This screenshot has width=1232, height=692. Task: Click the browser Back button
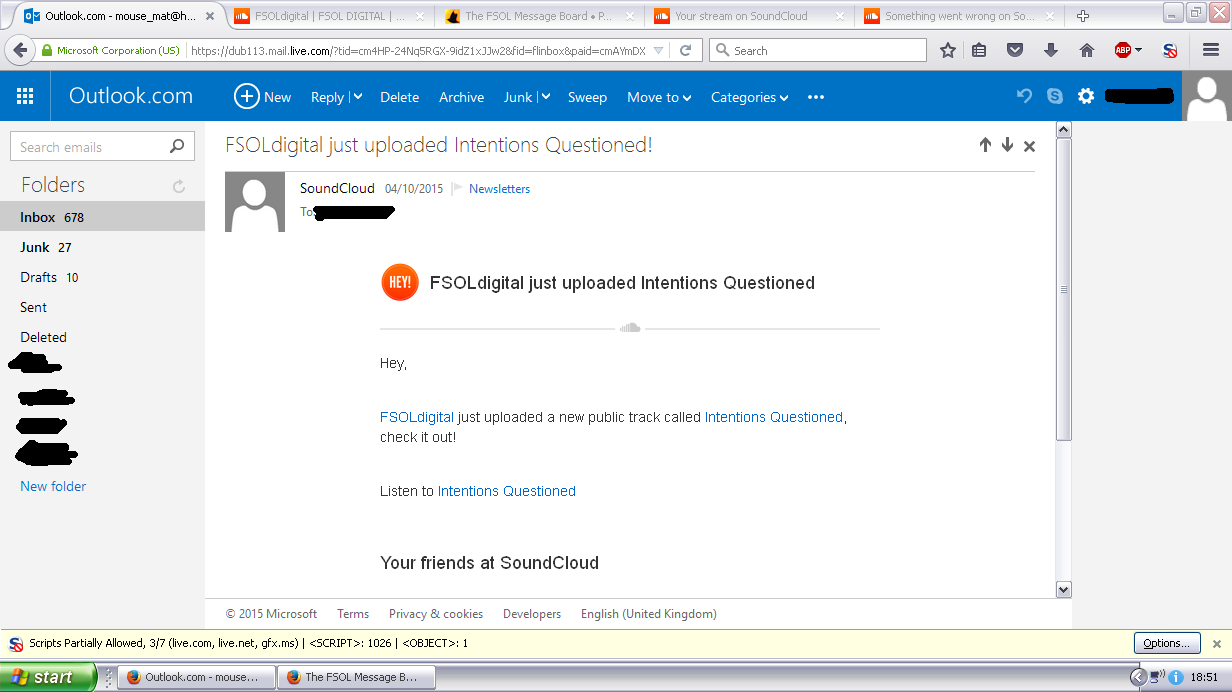pyautogui.click(x=21, y=50)
